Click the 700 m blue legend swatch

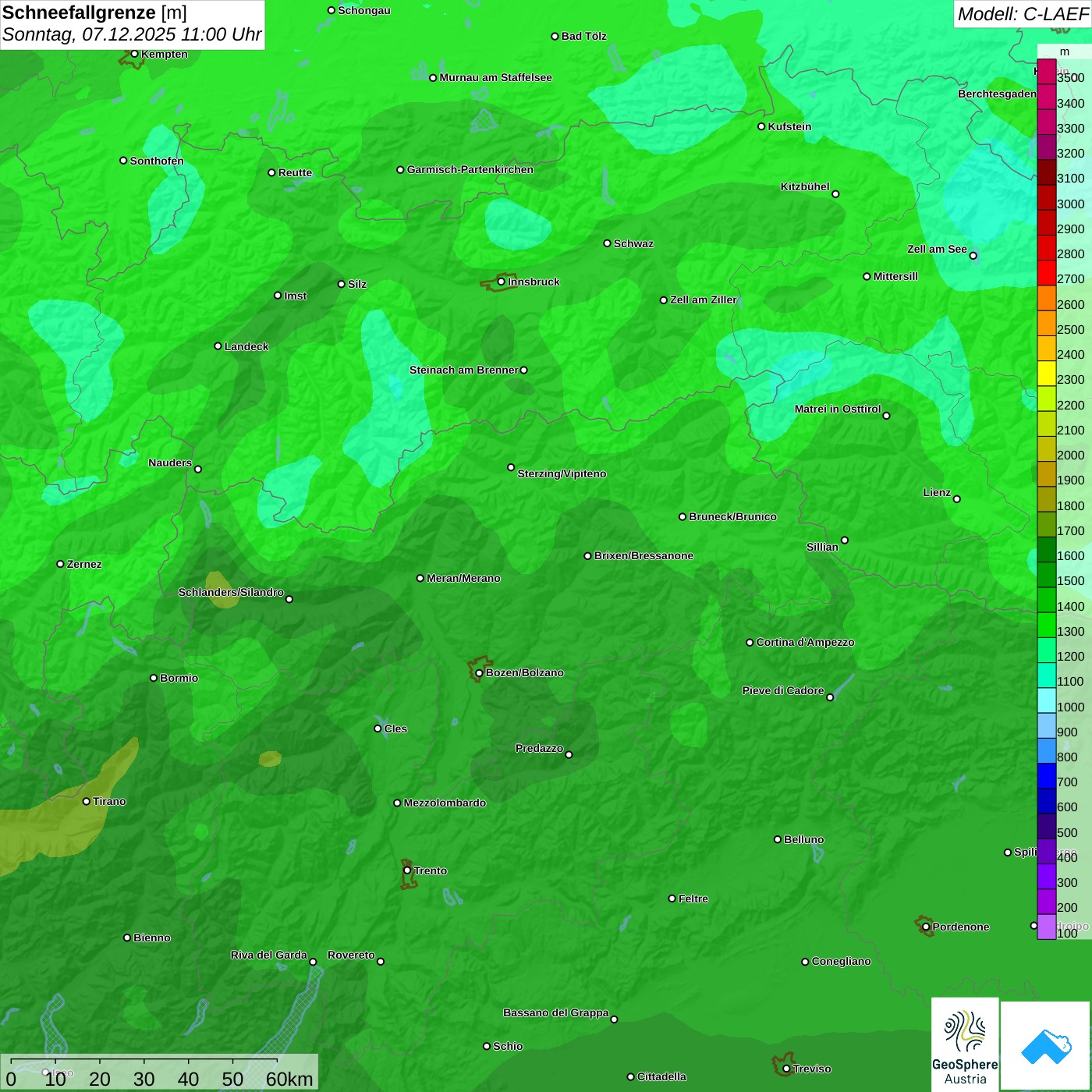1047,776
